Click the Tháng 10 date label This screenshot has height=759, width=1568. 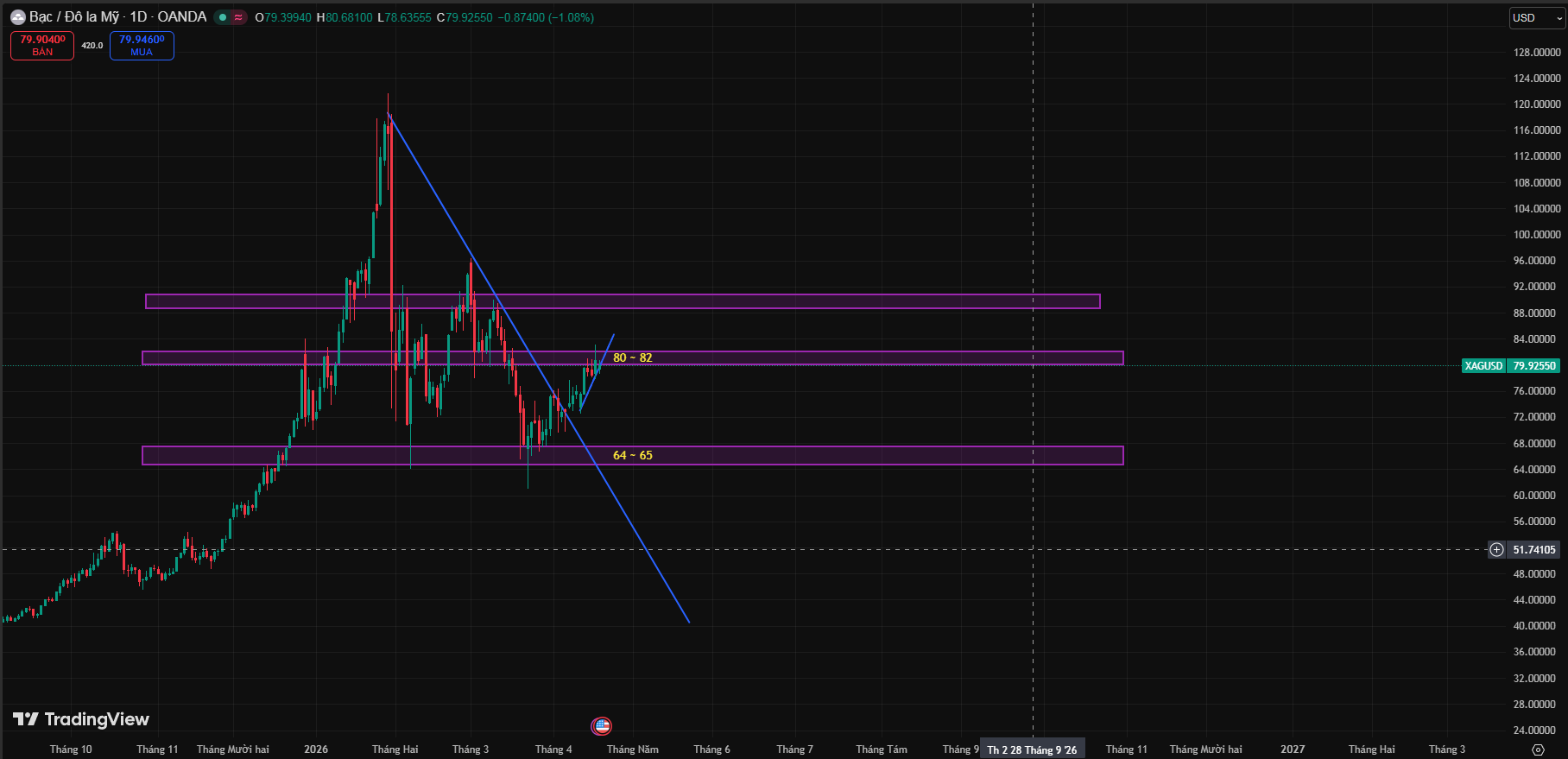71,749
